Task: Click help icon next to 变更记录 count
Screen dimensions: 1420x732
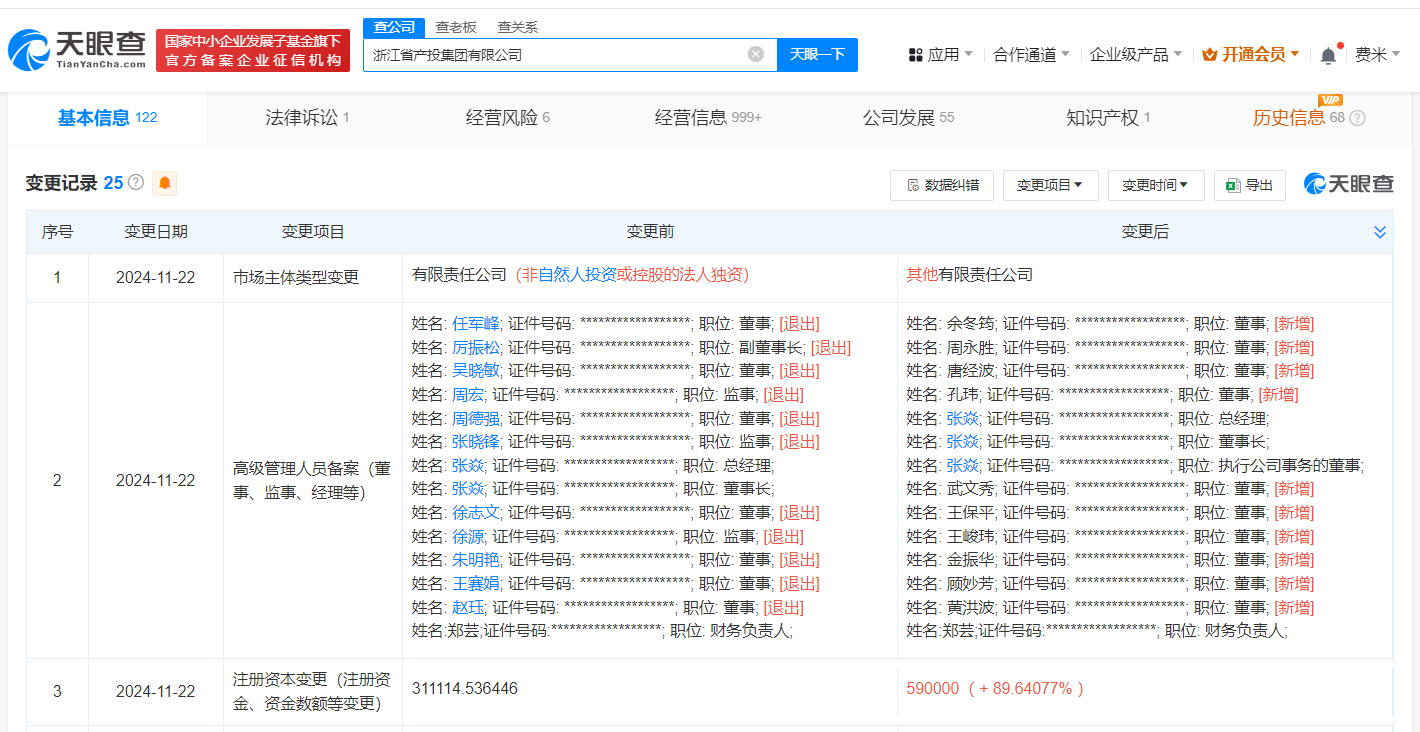Action: (x=136, y=182)
